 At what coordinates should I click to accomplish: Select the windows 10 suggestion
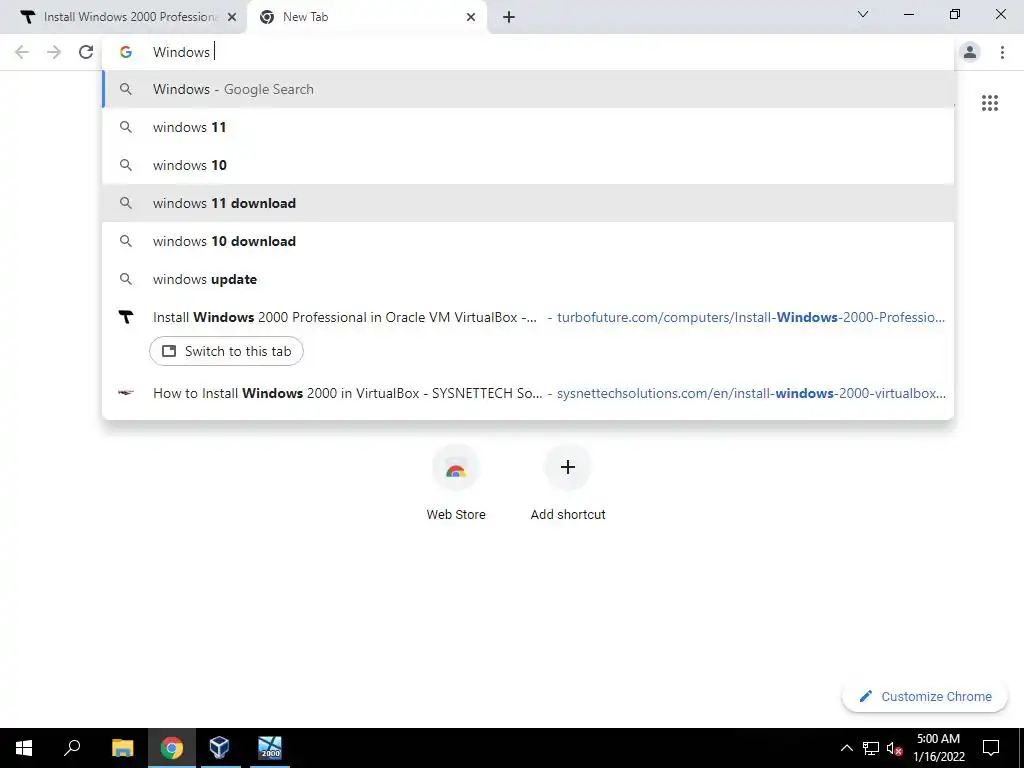click(x=528, y=165)
